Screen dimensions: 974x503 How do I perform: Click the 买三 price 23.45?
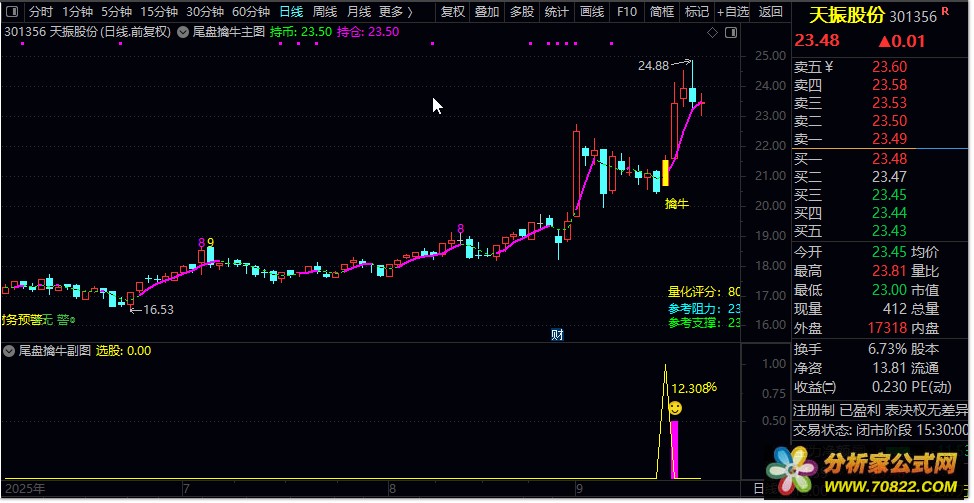tap(890, 195)
